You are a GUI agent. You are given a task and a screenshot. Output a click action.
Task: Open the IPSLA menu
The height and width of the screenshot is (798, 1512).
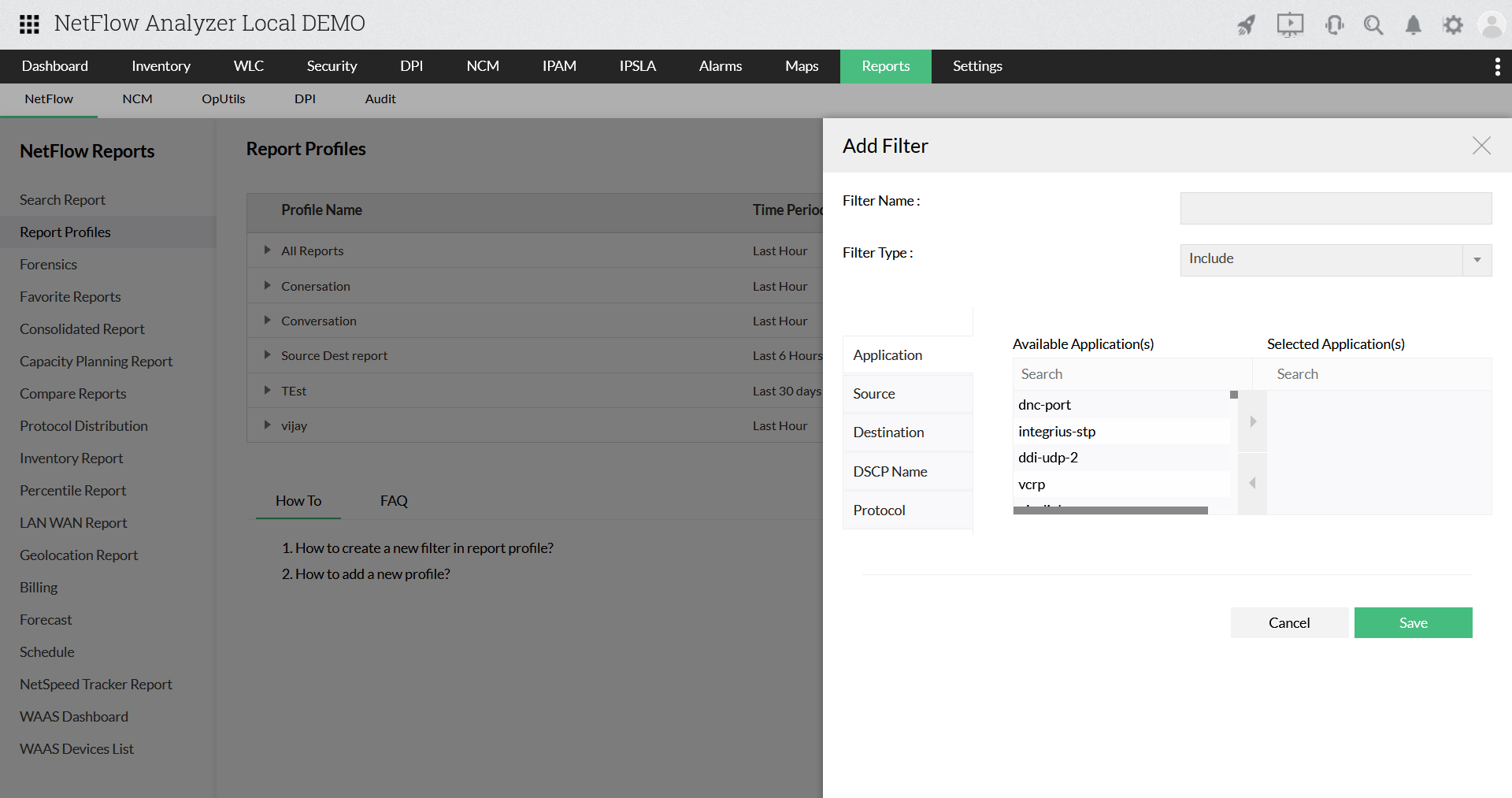click(638, 67)
